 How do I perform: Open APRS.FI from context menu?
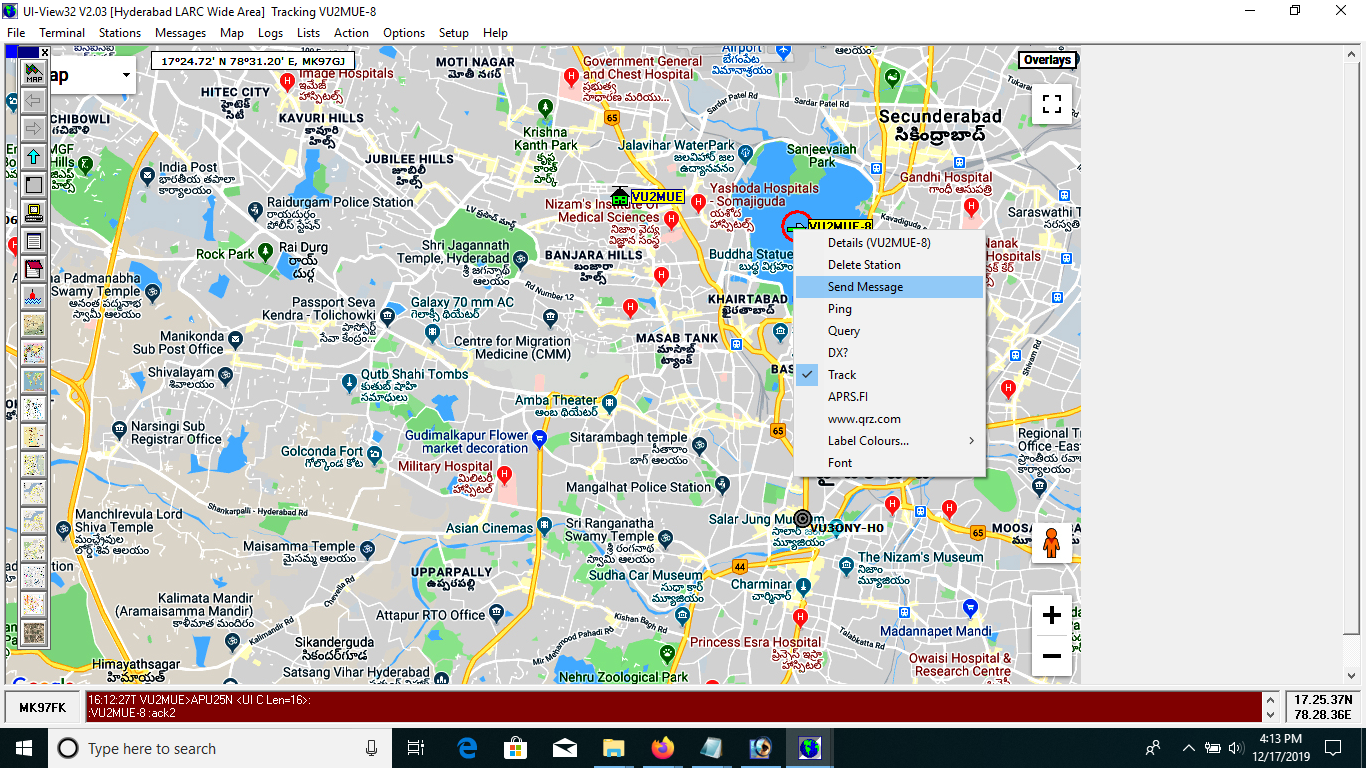890,397
